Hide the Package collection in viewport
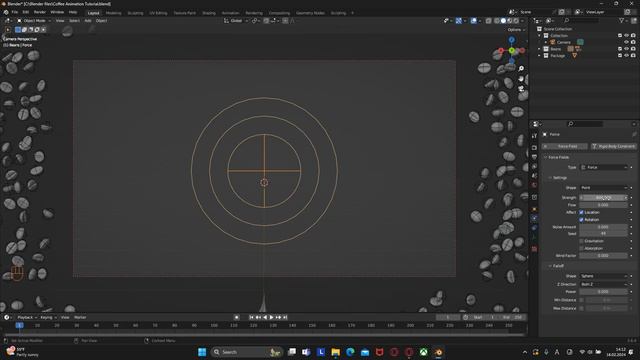This screenshot has width=640, height=360. [x=627, y=56]
